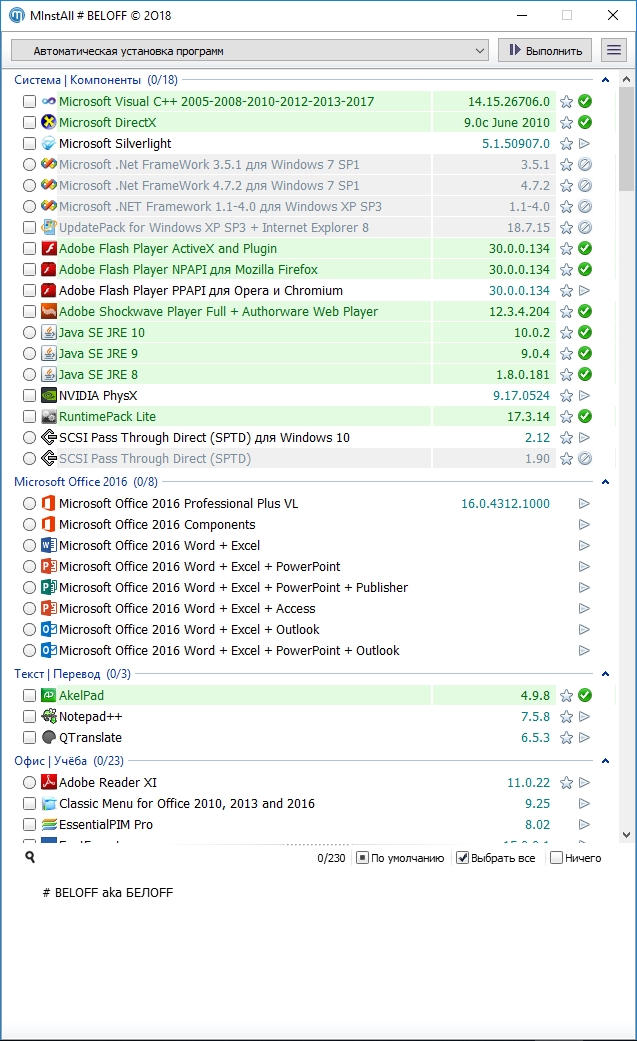Image resolution: width=637 pixels, height=1041 pixels.
Task: Click the star icon for Microsoft Visual C++
Action: [x=566, y=102]
